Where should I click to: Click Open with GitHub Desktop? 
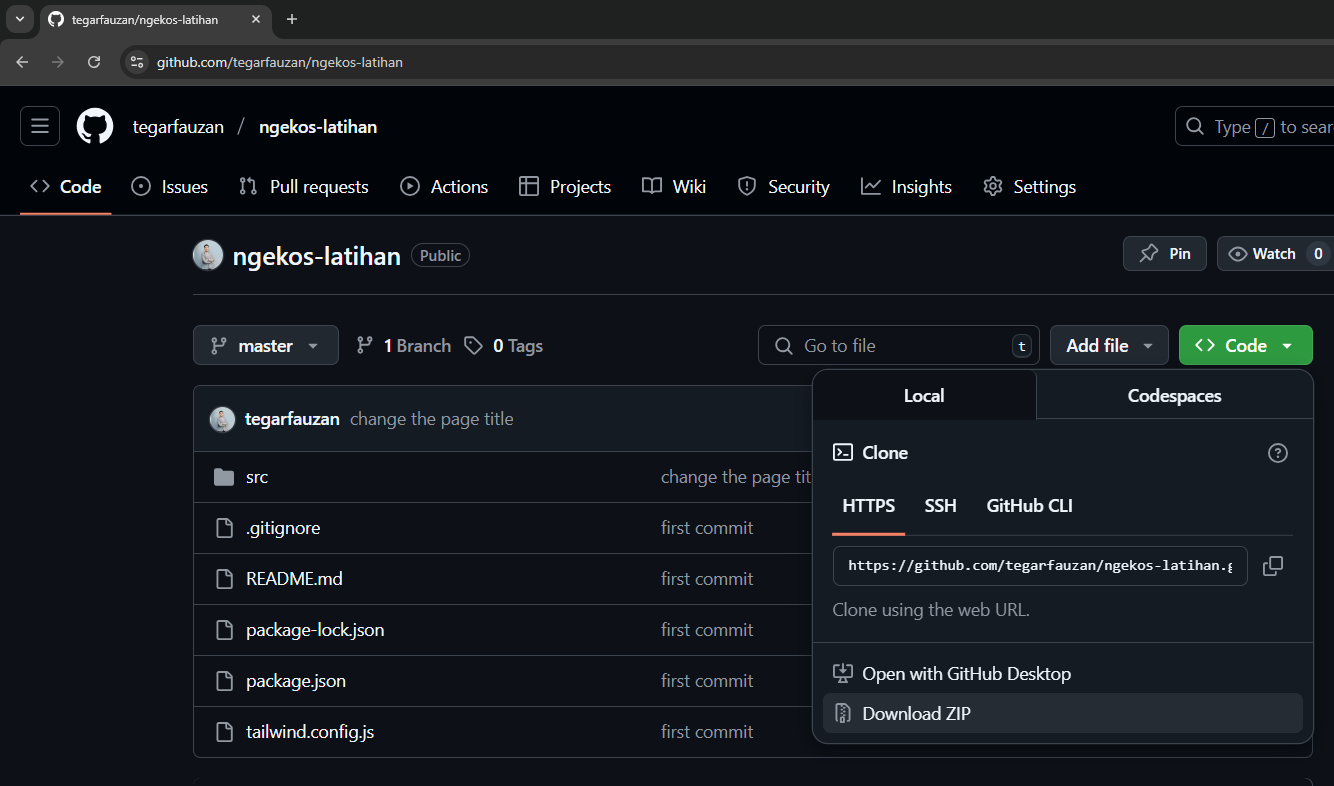1062,674
